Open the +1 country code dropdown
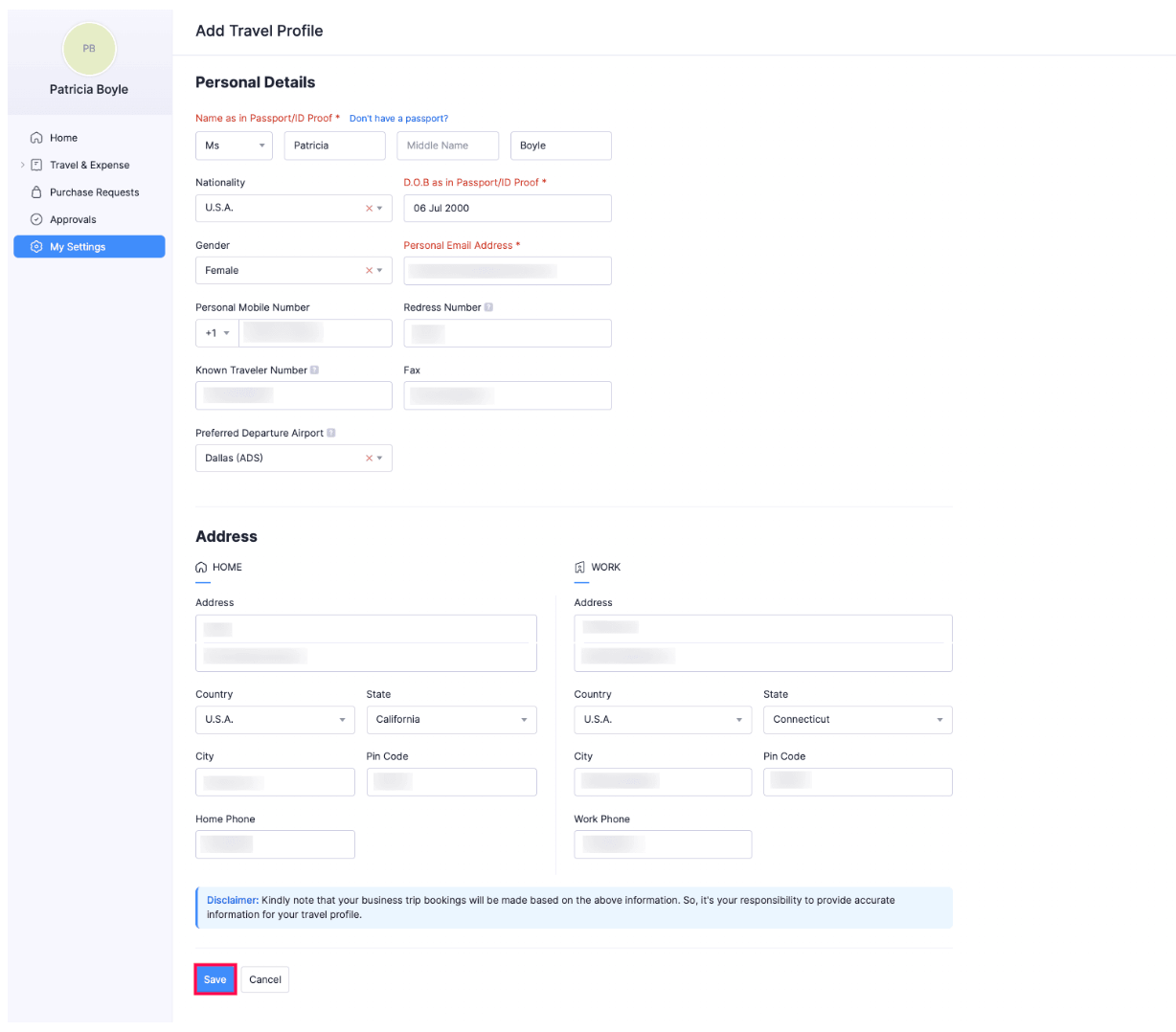 215,332
